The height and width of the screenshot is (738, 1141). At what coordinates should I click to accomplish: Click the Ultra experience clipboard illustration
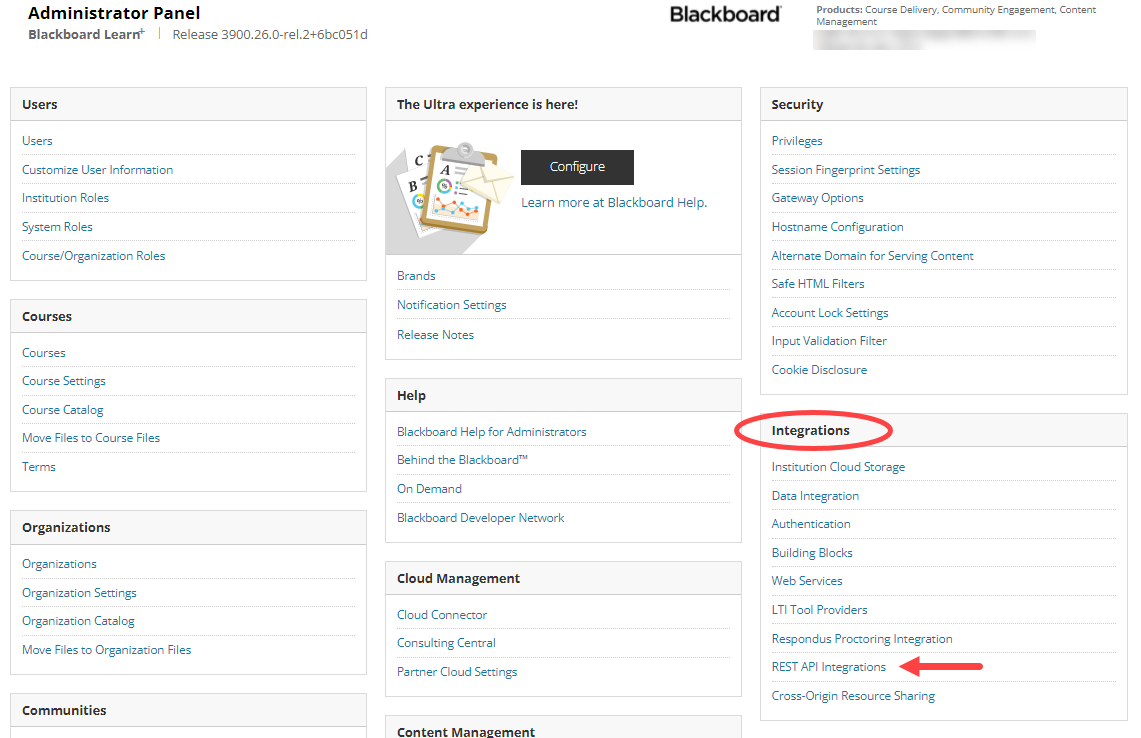[451, 189]
